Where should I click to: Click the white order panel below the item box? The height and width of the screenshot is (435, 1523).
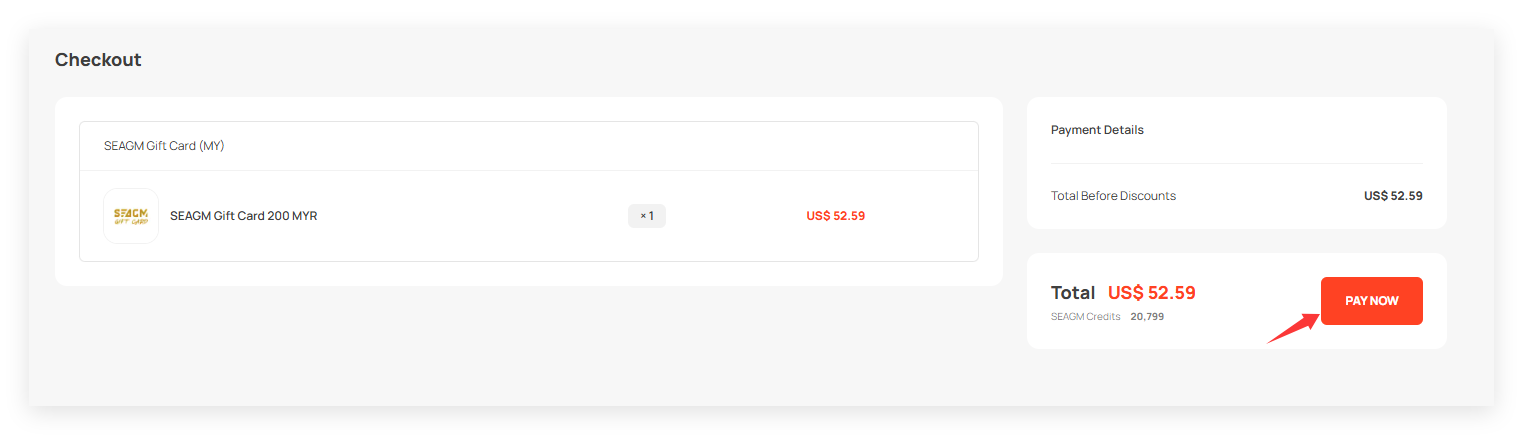[528, 274]
